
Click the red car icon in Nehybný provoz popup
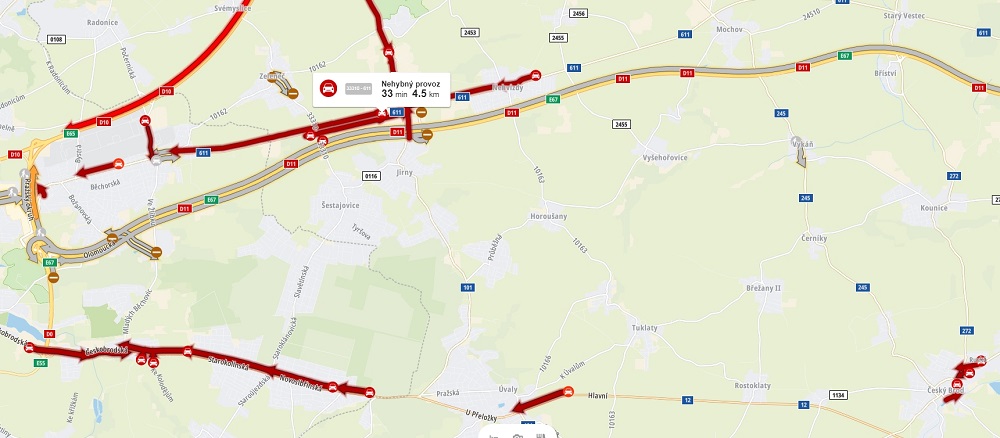[328, 89]
